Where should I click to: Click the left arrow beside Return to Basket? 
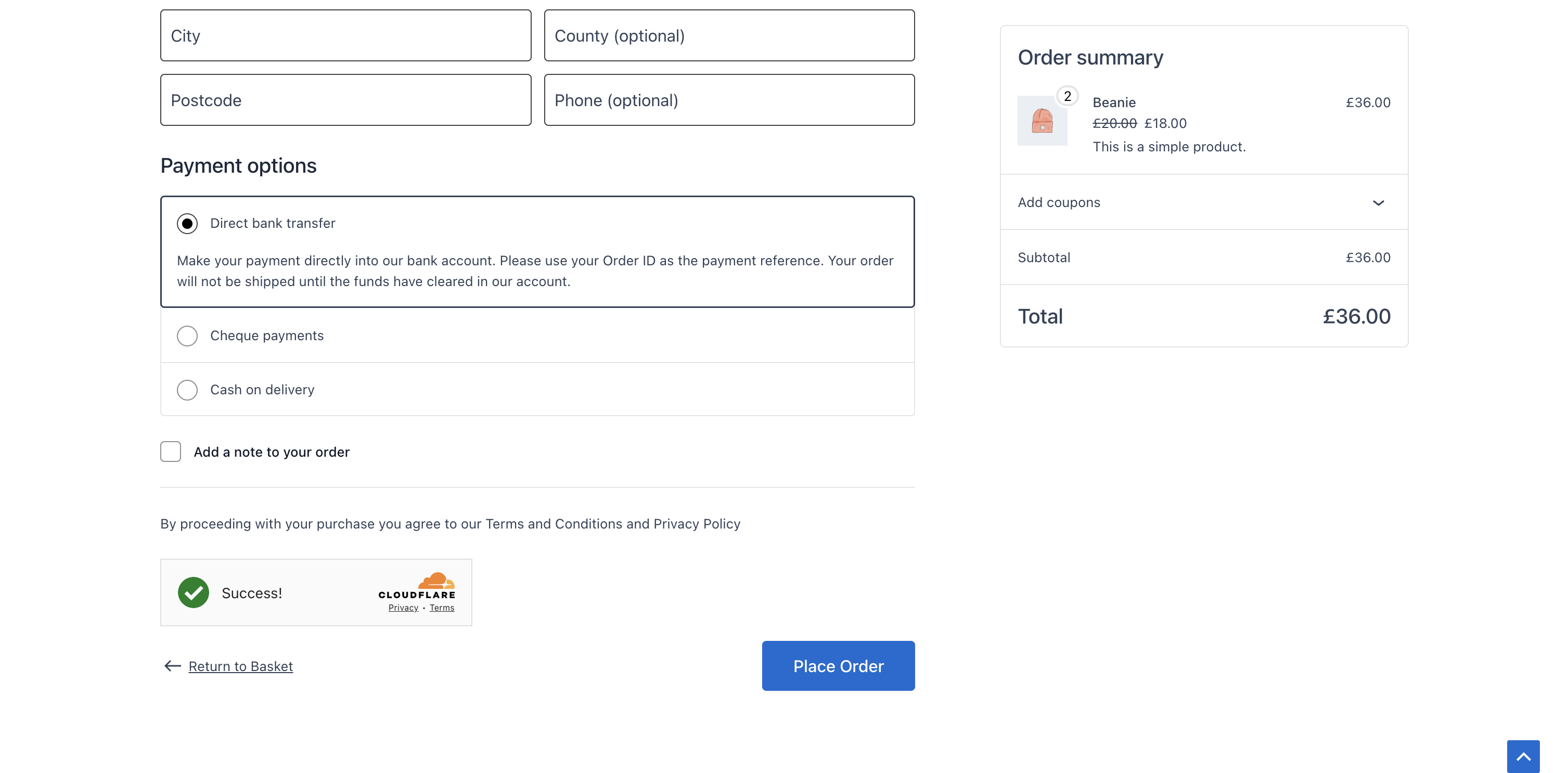click(172, 666)
